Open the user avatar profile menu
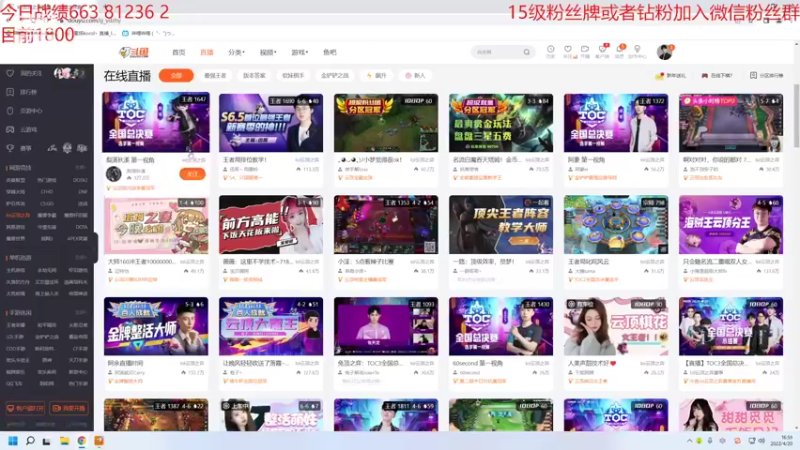The image size is (800, 450). click(x=665, y=52)
